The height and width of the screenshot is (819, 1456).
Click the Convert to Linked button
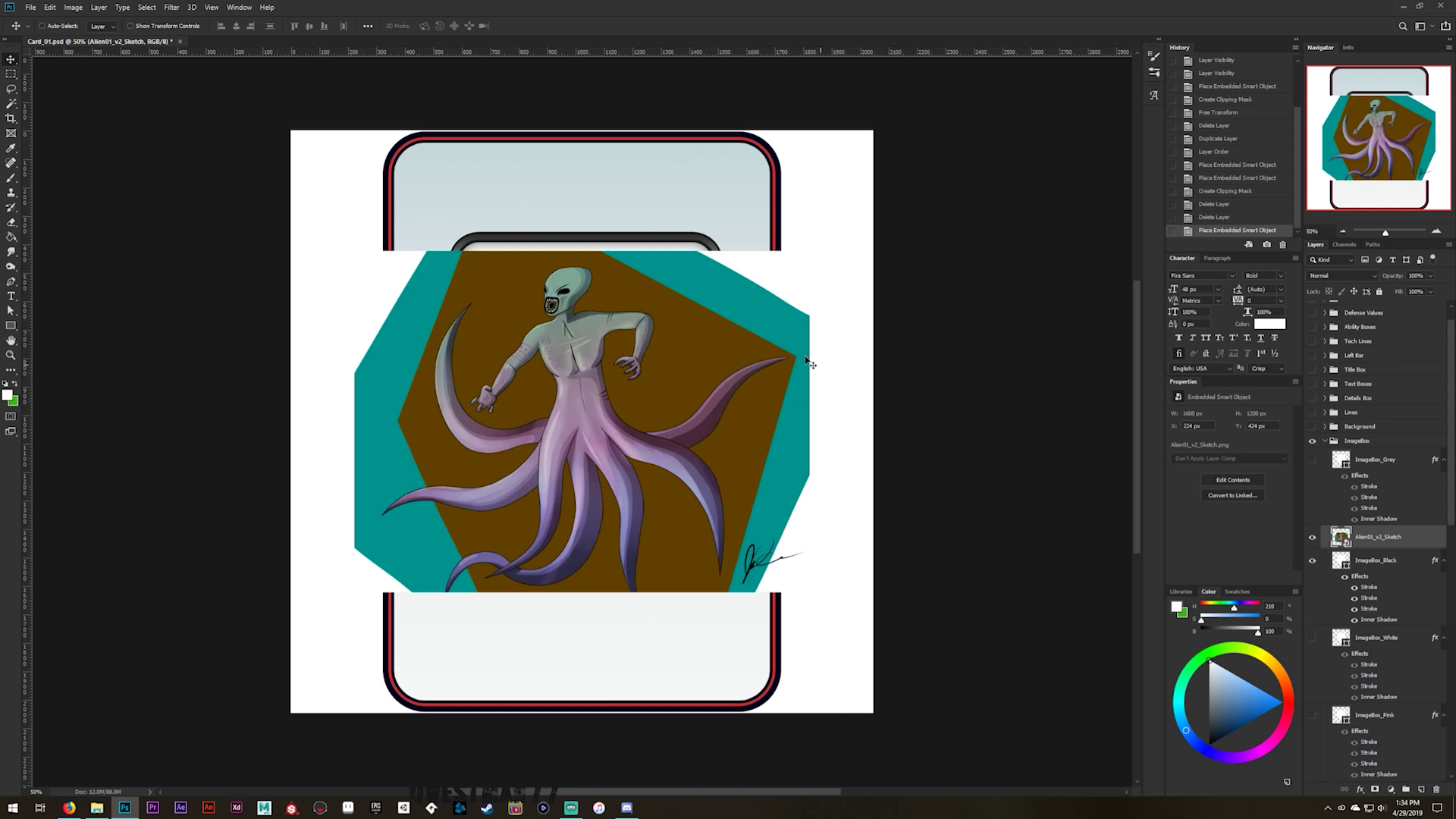1232,495
